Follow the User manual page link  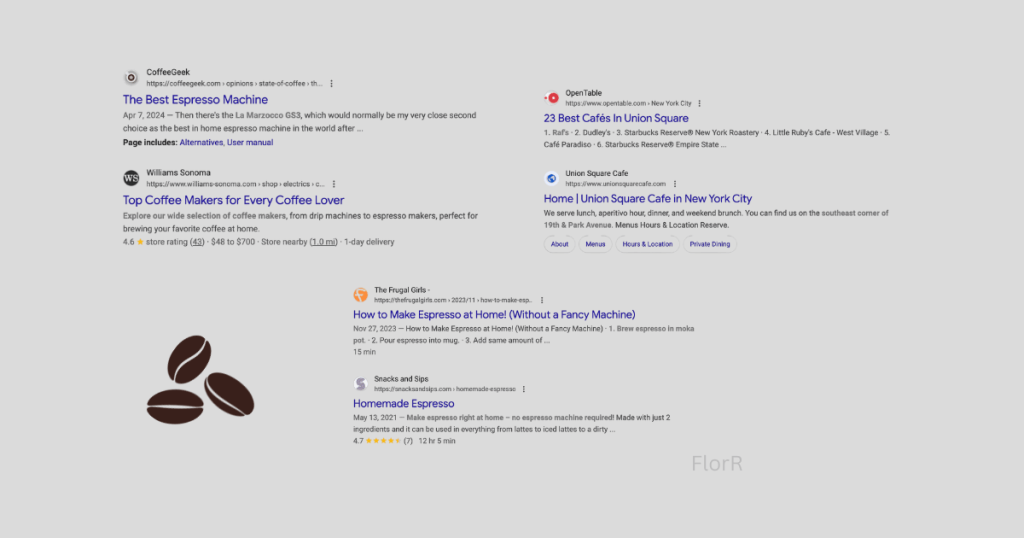(250, 142)
